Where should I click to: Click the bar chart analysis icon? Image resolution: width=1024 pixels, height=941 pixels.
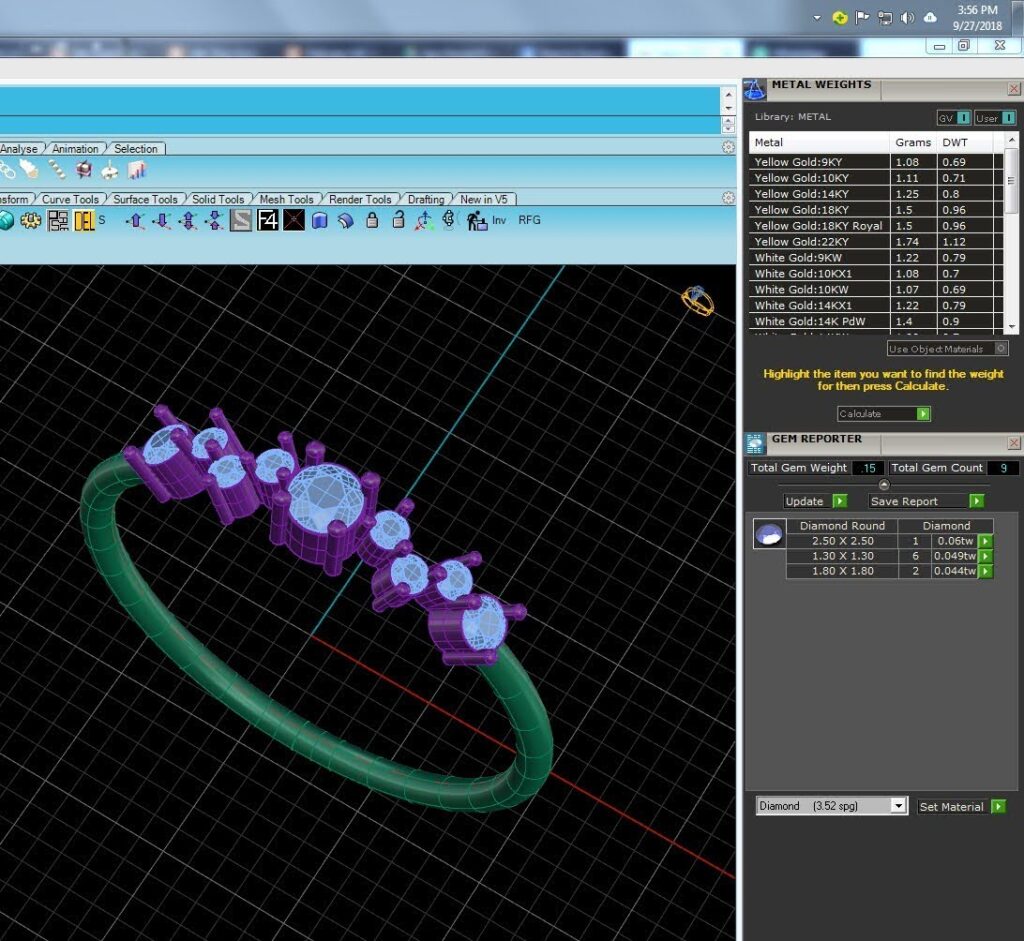point(137,170)
